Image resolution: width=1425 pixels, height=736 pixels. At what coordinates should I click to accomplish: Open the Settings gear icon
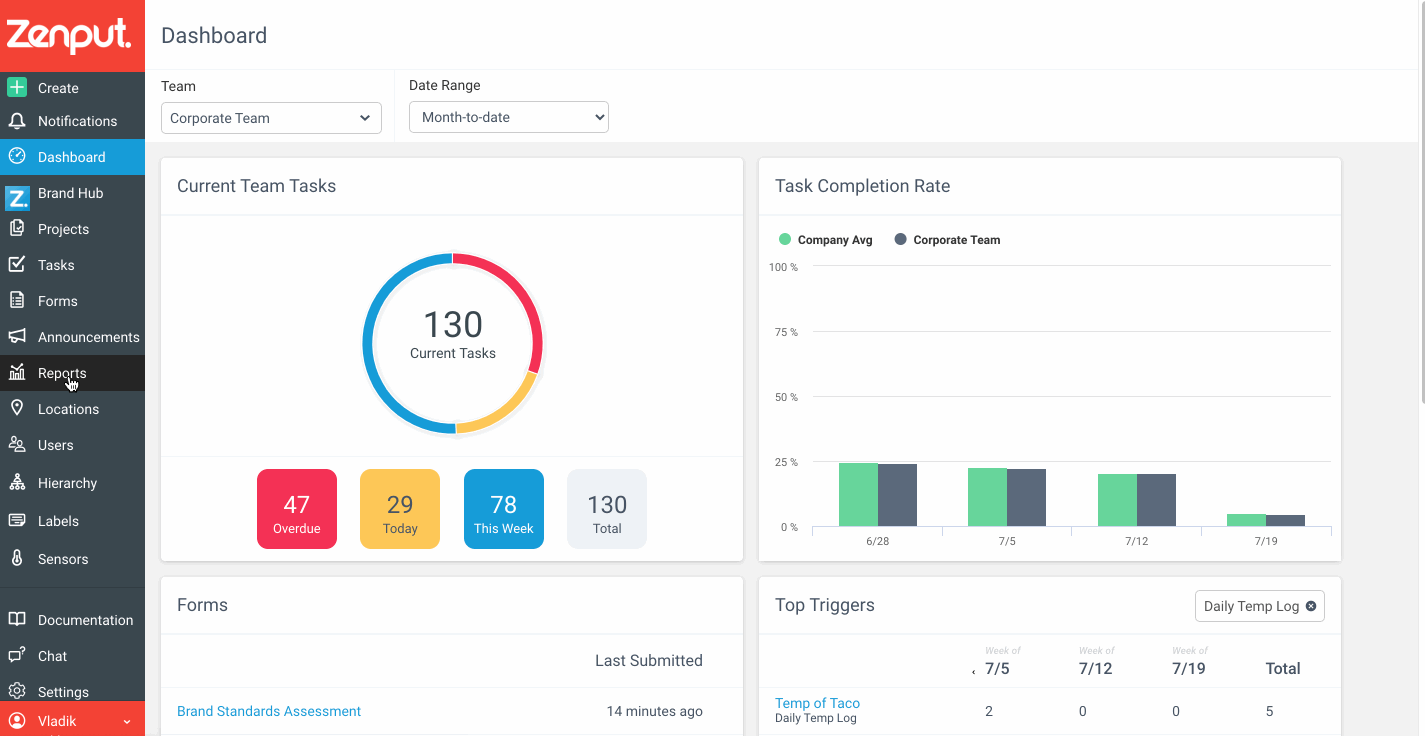point(17,691)
